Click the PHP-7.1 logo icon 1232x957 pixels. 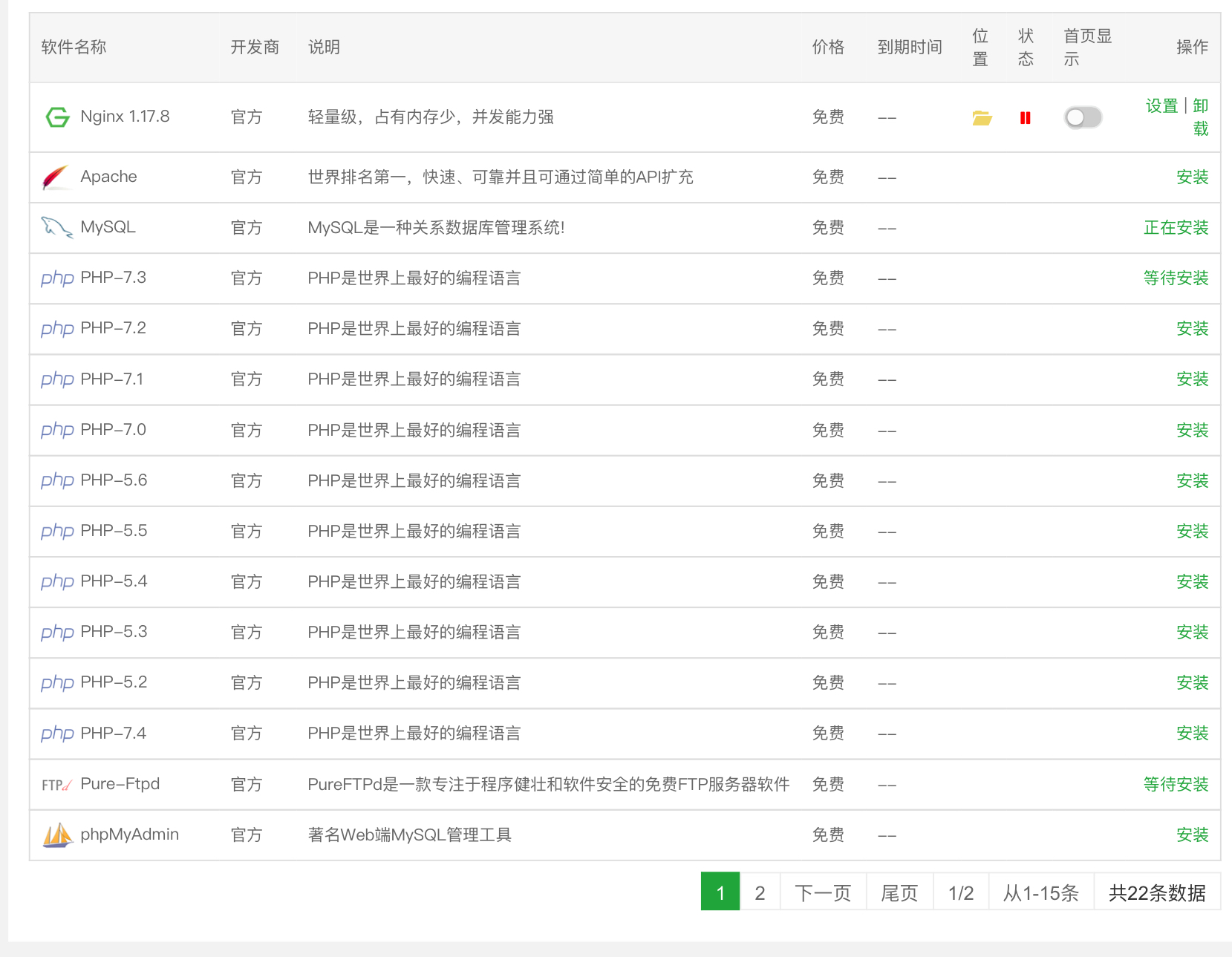[x=57, y=379]
